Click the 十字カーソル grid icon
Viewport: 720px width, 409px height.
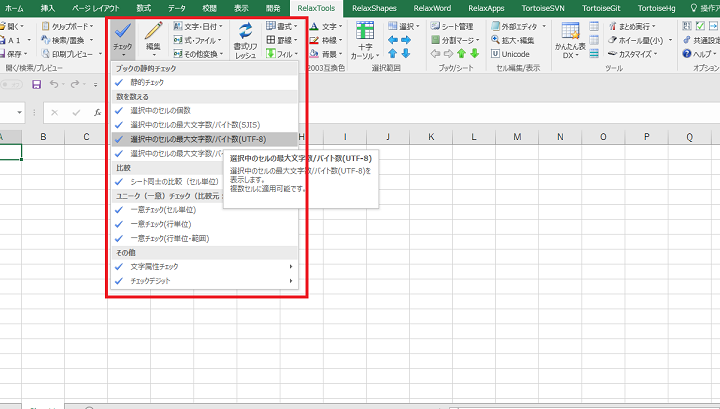click(x=365, y=31)
